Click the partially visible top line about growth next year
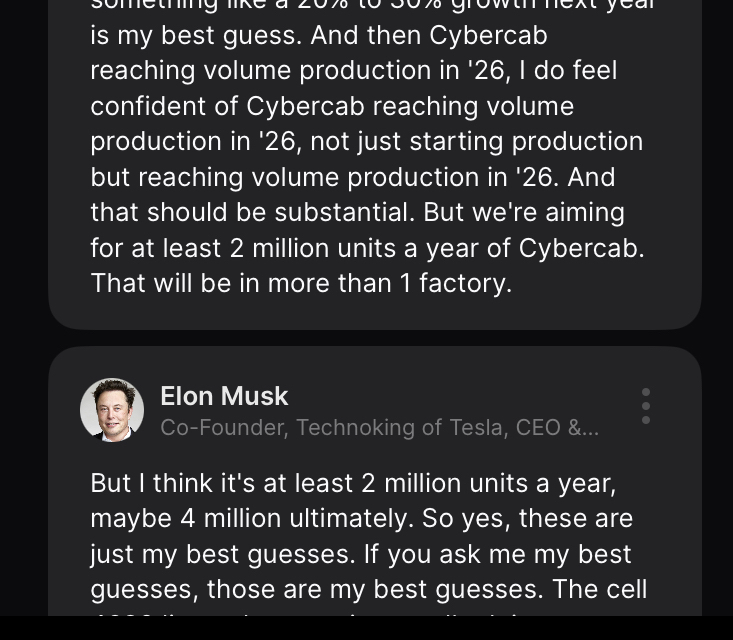733x640 pixels. pos(372,6)
